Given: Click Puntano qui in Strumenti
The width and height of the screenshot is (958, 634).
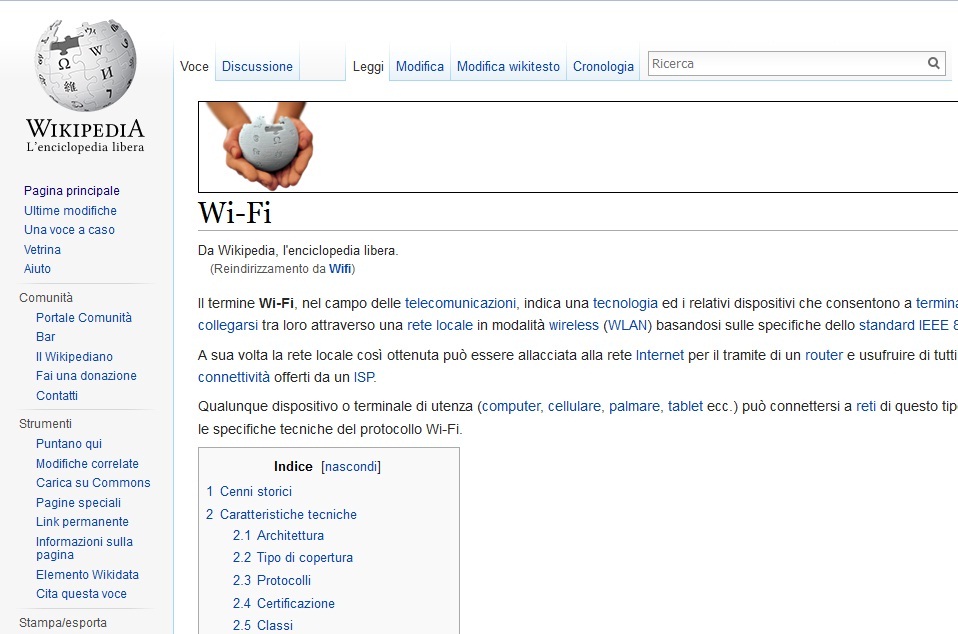Looking at the screenshot, I should pos(69,443).
